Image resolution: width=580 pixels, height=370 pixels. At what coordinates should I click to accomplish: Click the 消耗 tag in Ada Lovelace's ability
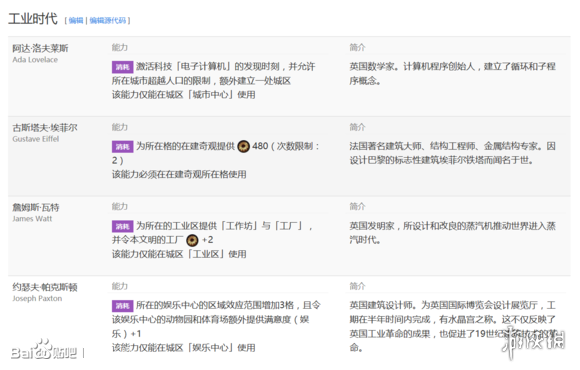(x=122, y=67)
